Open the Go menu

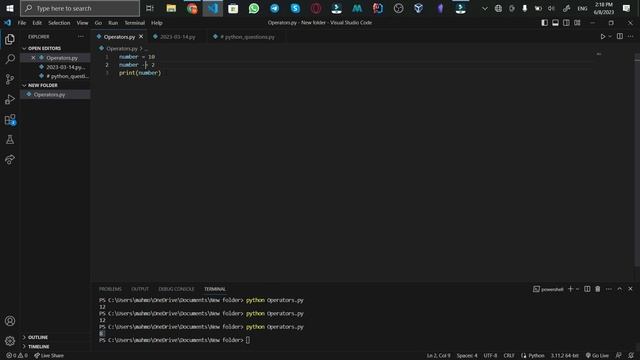pyautogui.click(x=98, y=23)
